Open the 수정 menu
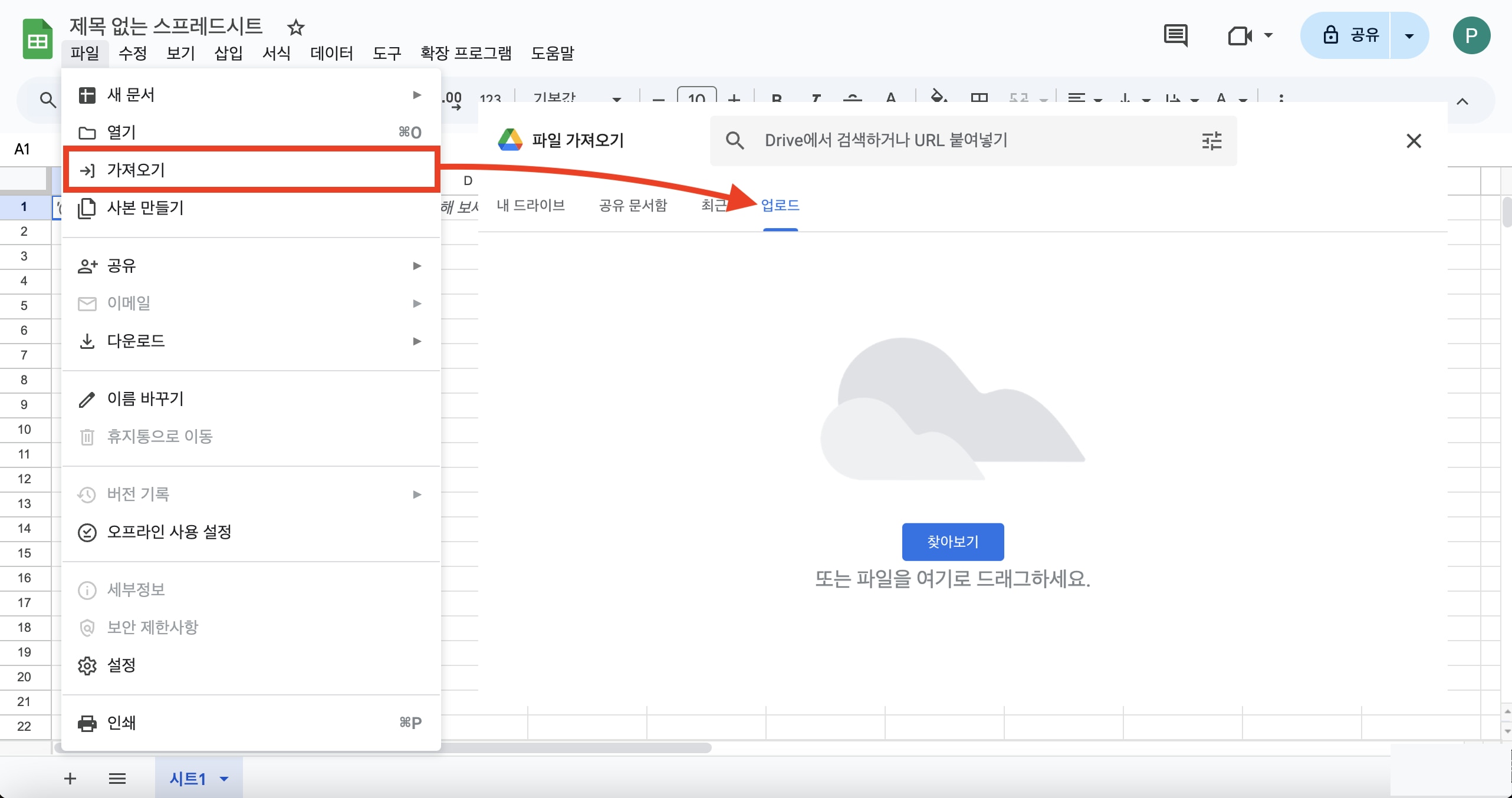Screen dimensions: 1512x798 133,53
